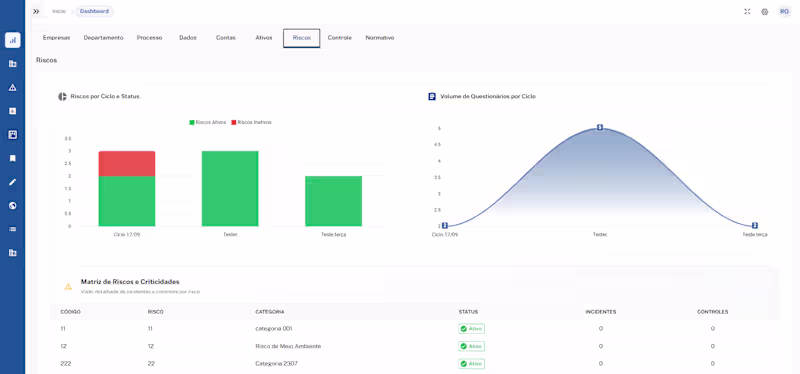Sort by the INCIDENTES column header
This screenshot has height=374, width=800.
click(601, 312)
